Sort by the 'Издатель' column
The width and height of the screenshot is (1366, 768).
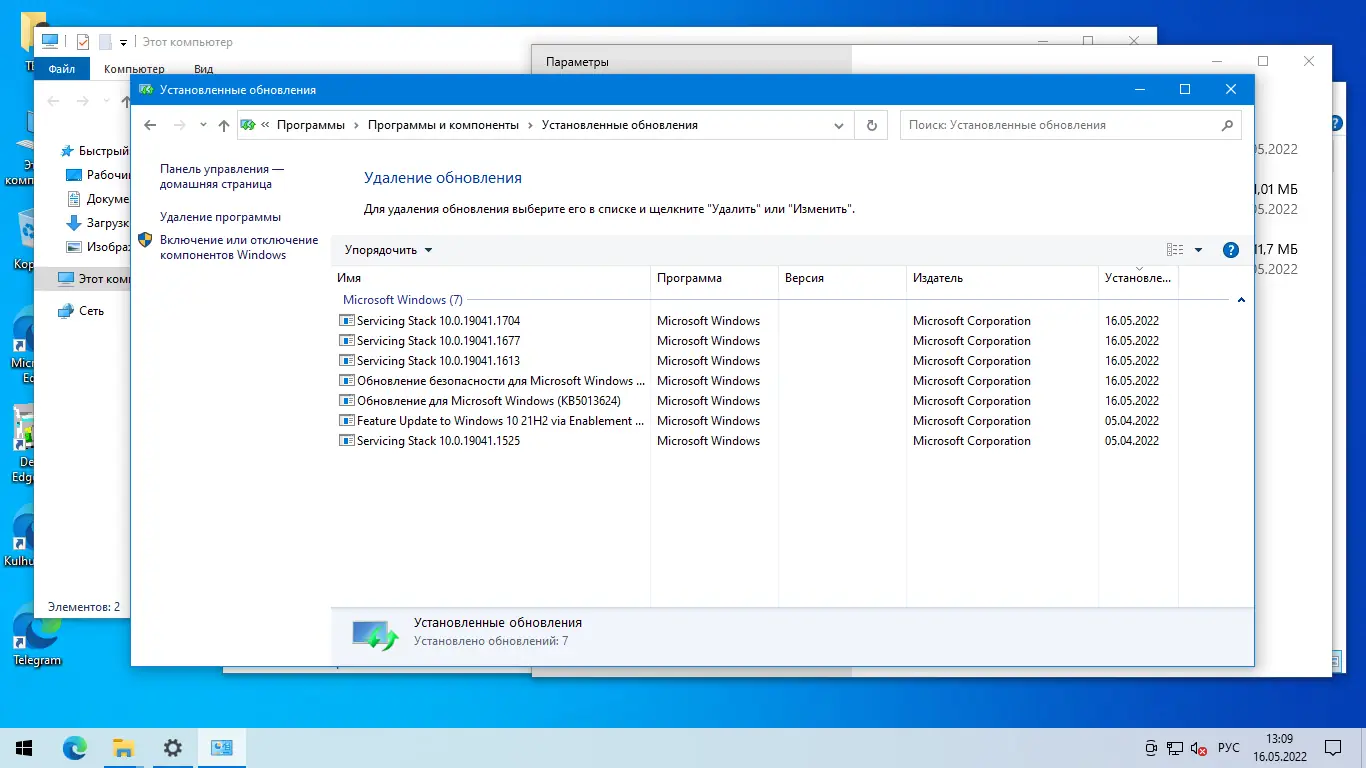click(x=1002, y=278)
